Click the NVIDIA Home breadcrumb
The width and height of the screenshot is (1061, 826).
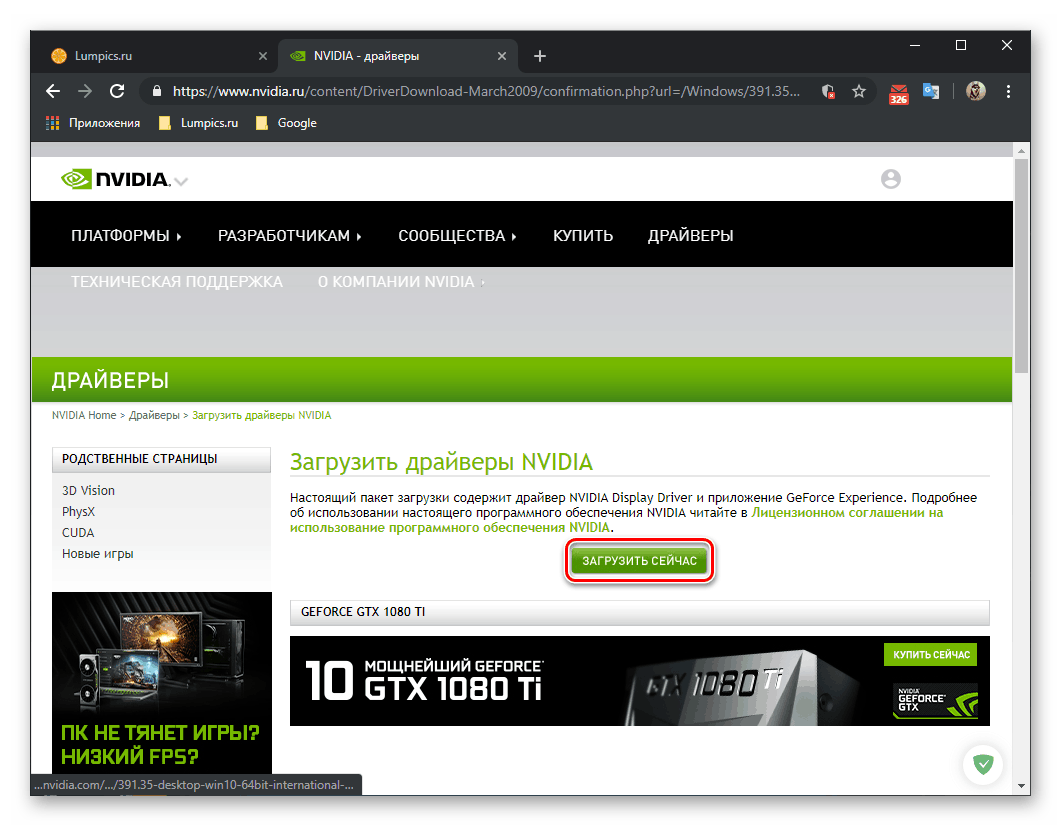point(84,415)
